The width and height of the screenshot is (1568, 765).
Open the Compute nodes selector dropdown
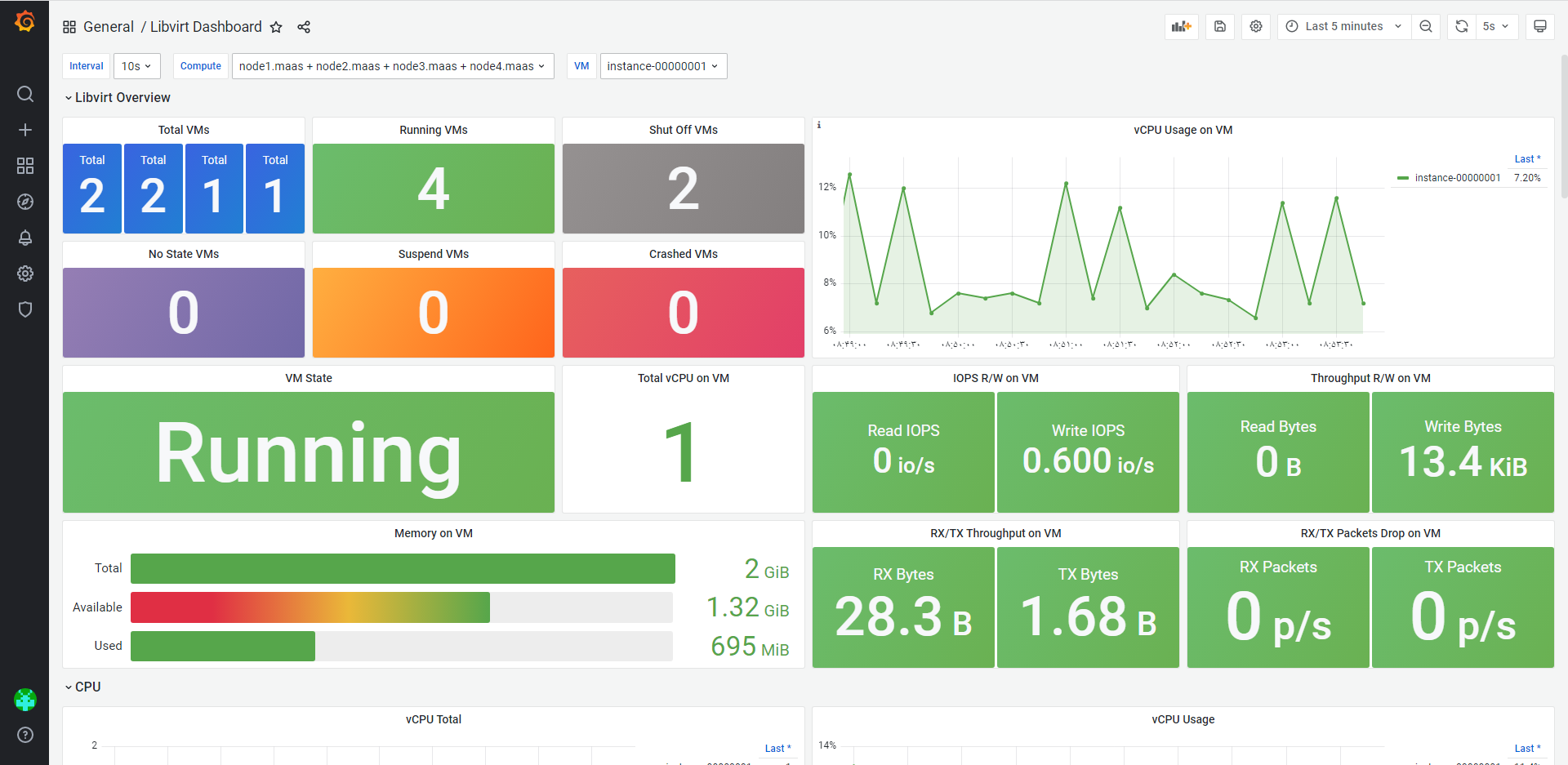pyautogui.click(x=393, y=66)
